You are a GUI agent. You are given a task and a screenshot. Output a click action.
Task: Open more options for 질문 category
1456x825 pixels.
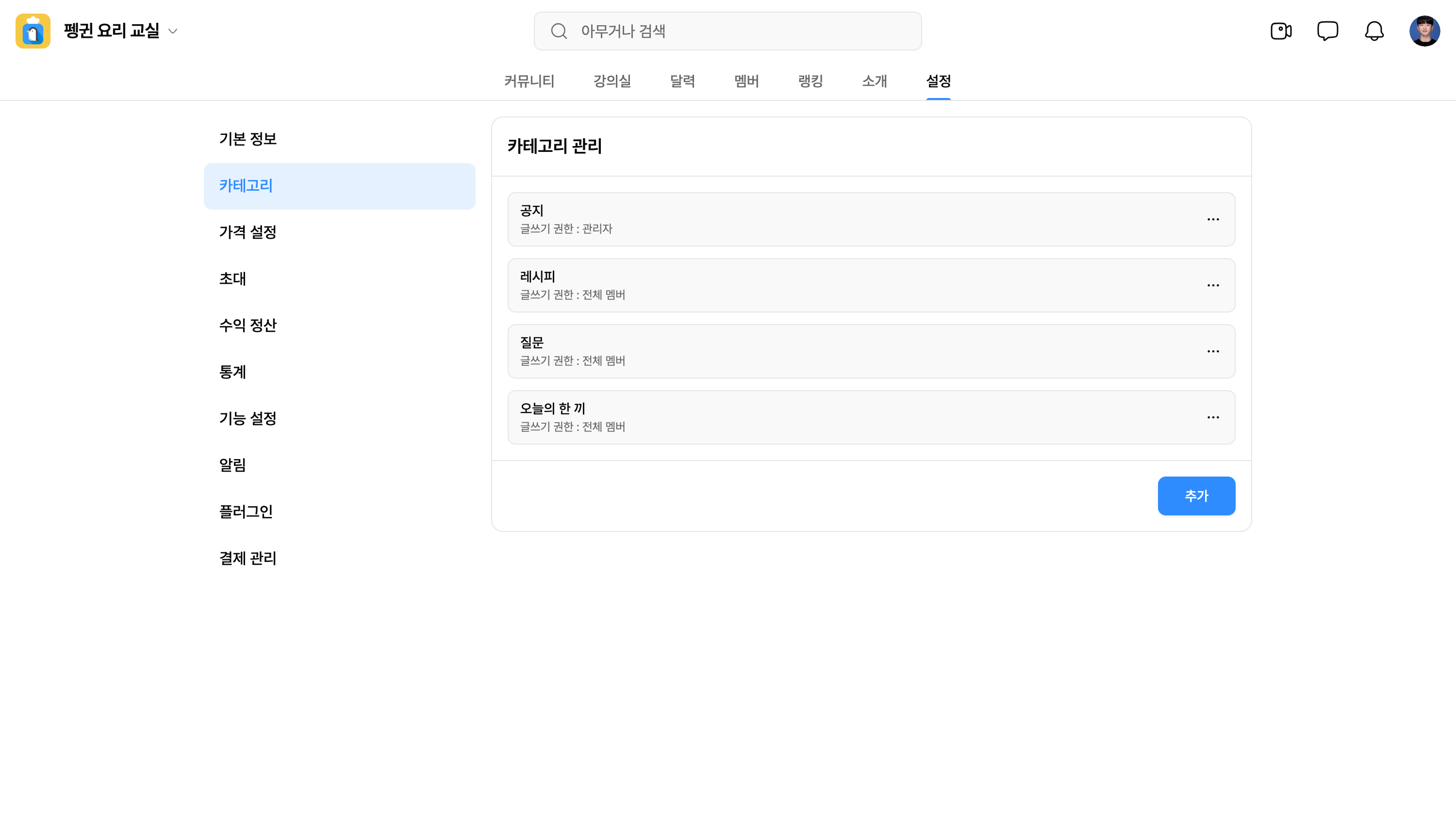[1212, 351]
